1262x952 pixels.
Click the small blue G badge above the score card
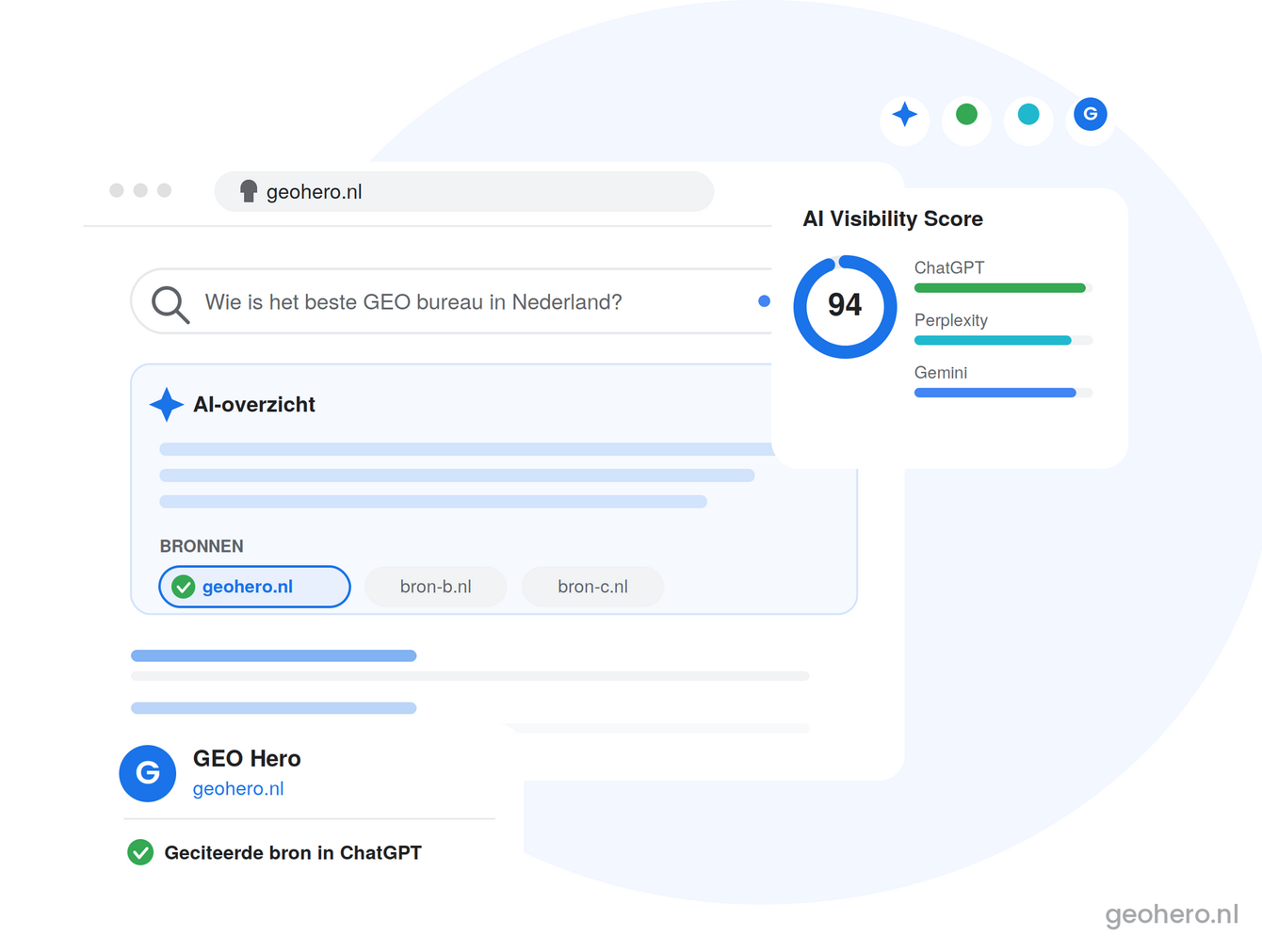click(x=1091, y=115)
